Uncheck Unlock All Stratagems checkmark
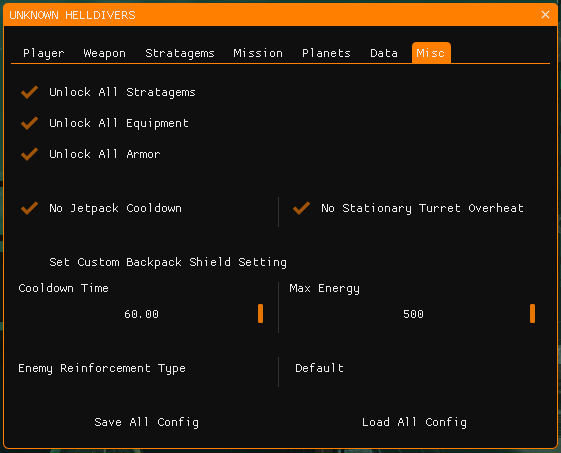The height and width of the screenshot is (453, 561). [x=29, y=92]
